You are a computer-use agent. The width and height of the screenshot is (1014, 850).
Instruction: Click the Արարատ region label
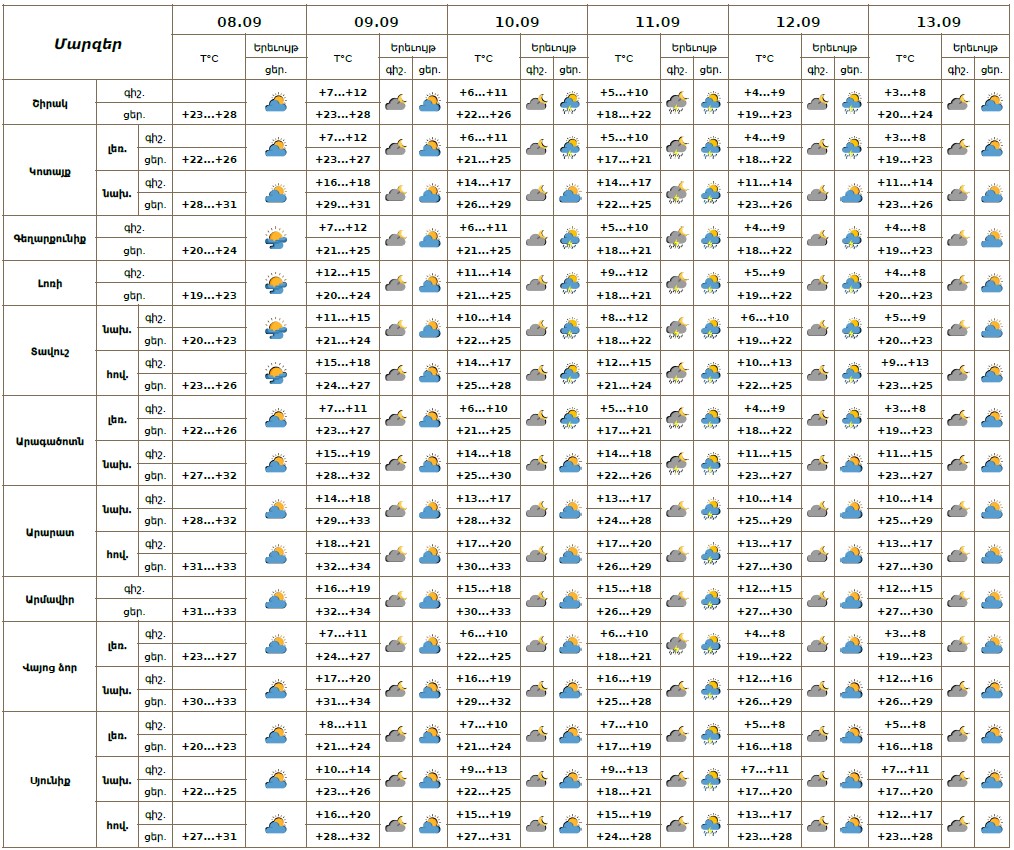49,532
